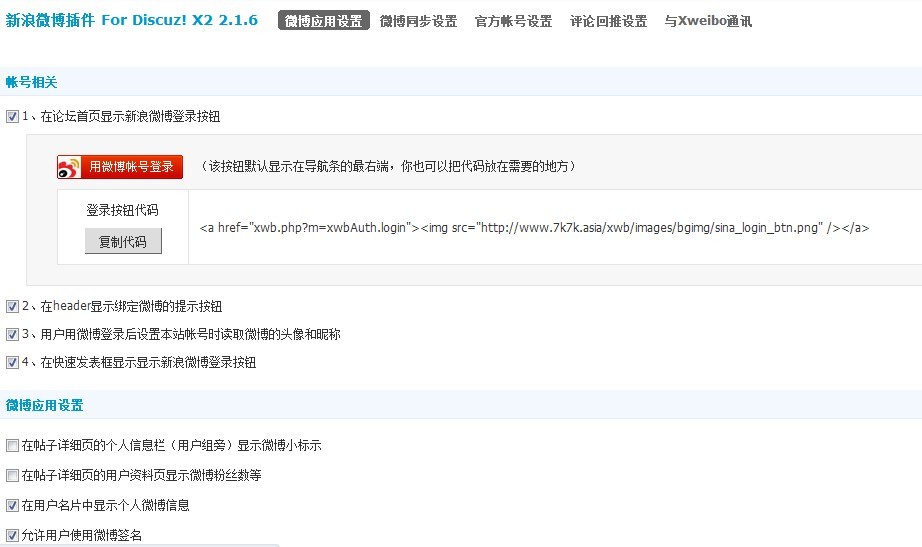Click the 复制代码 button
This screenshot has width=922, height=547.
(x=123, y=241)
